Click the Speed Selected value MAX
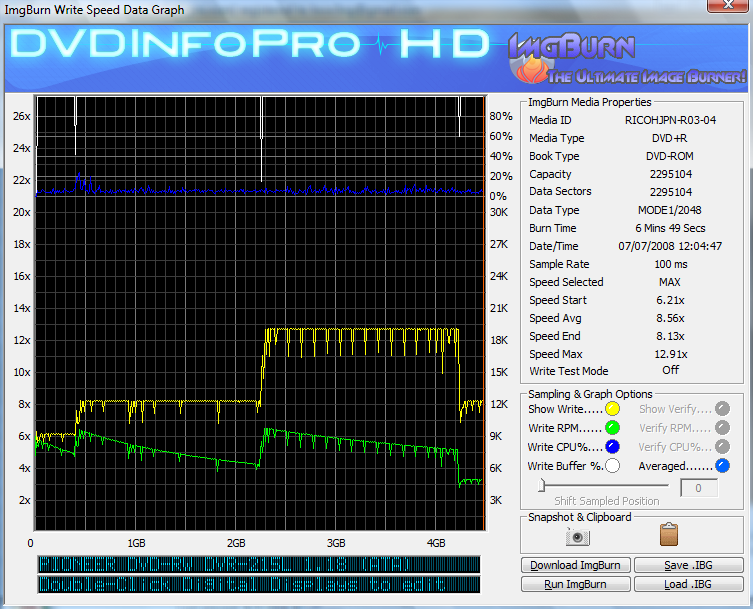The height and width of the screenshot is (609, 753). click(x=670, y=282)
